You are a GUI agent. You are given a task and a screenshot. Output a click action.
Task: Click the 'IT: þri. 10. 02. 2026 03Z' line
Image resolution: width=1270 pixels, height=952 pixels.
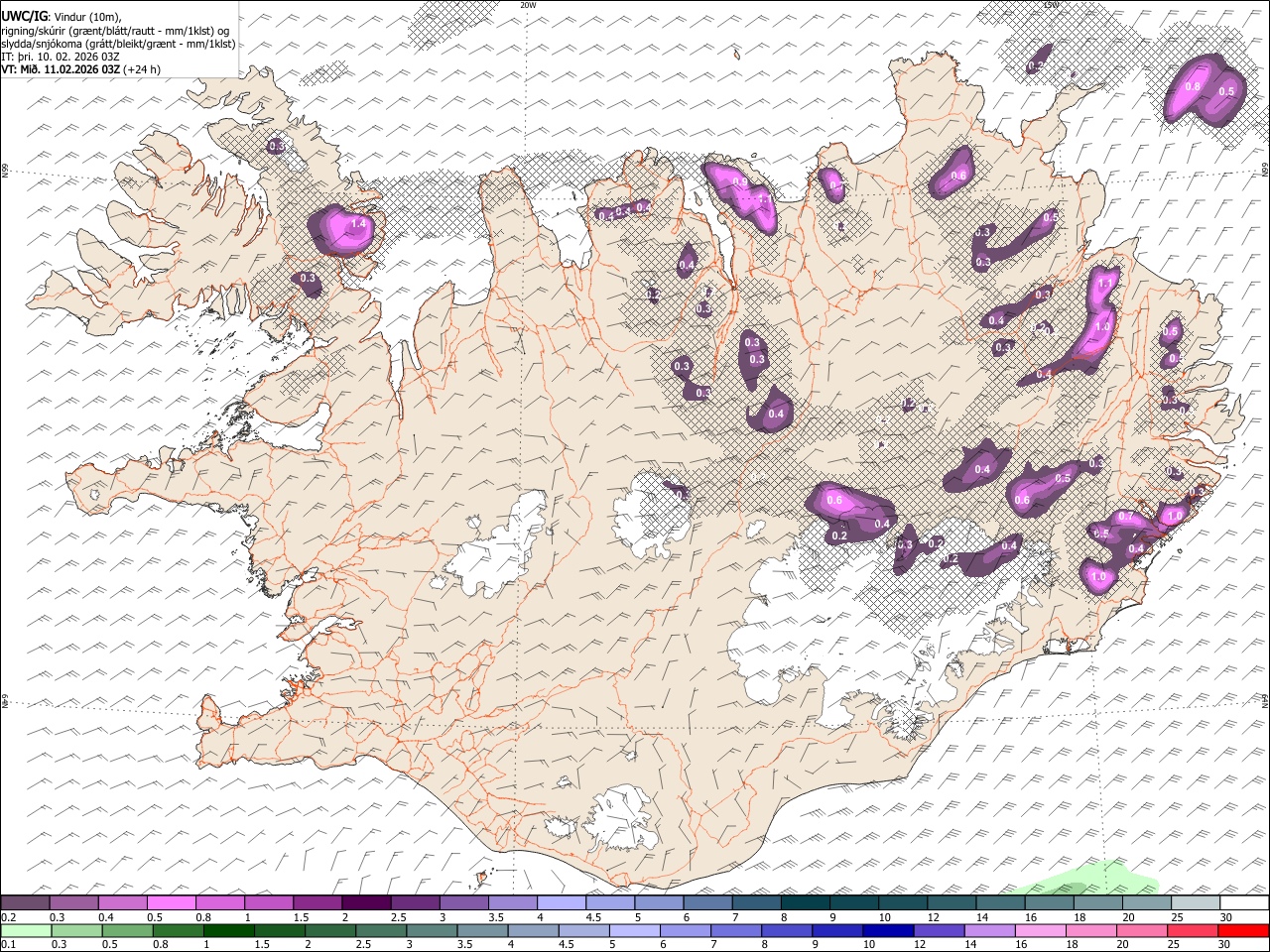click(x=60, y=57)
